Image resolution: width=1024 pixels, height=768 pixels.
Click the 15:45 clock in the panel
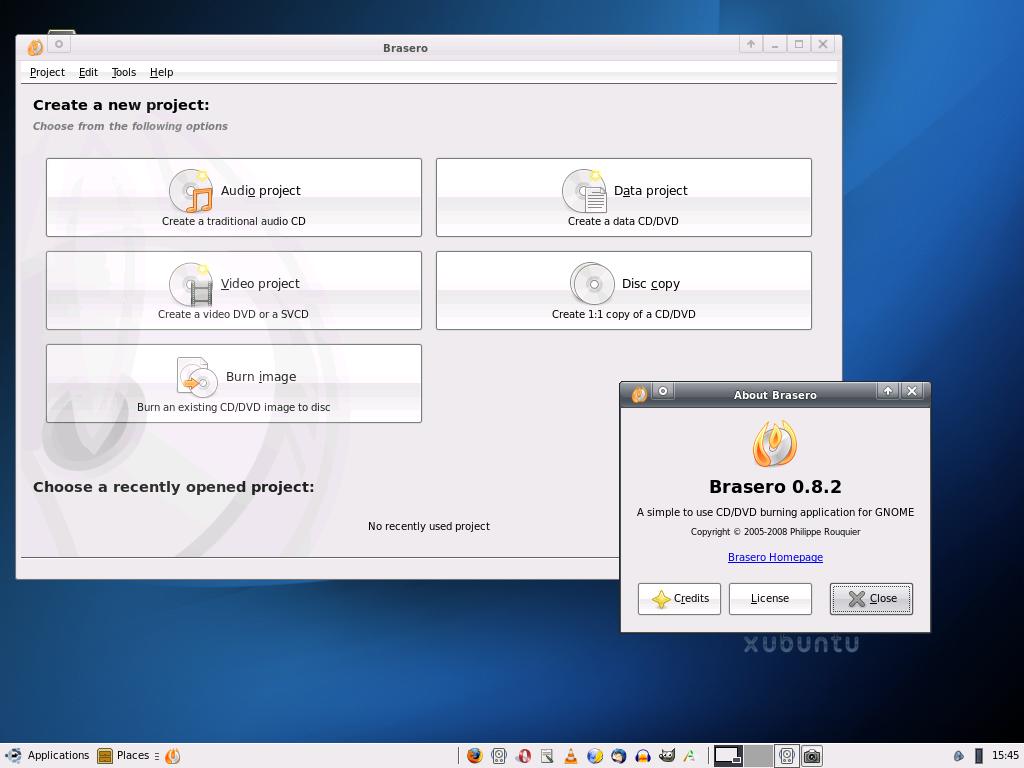click(1005, 756)
